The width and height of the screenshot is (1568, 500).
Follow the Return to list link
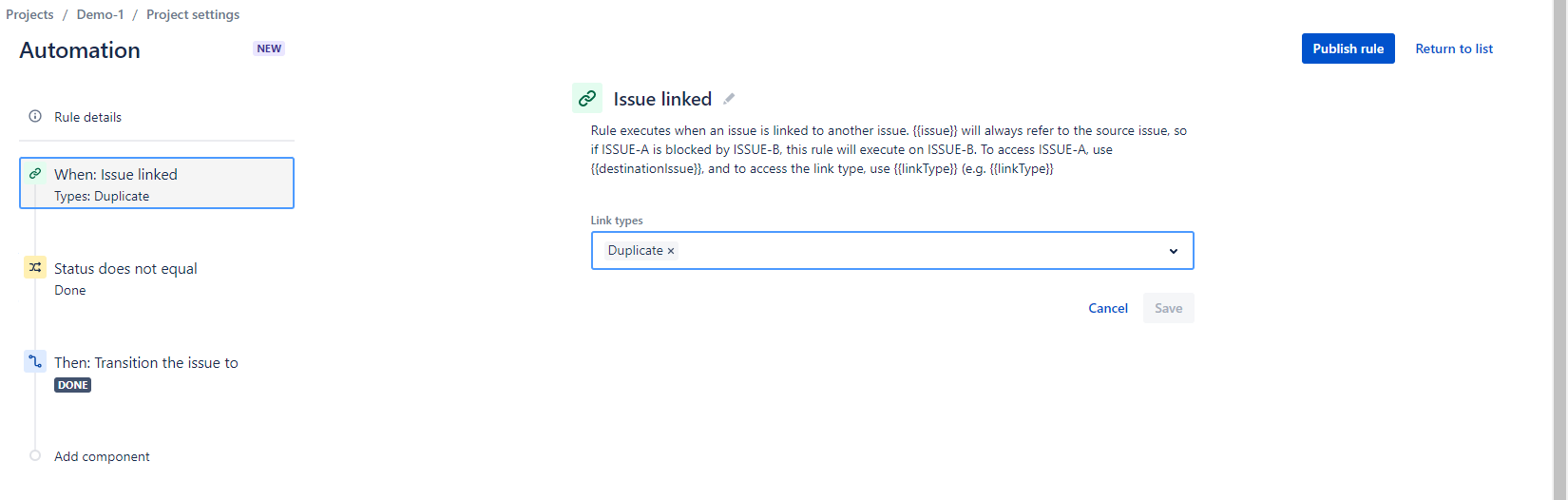(x=1453, y=48)
